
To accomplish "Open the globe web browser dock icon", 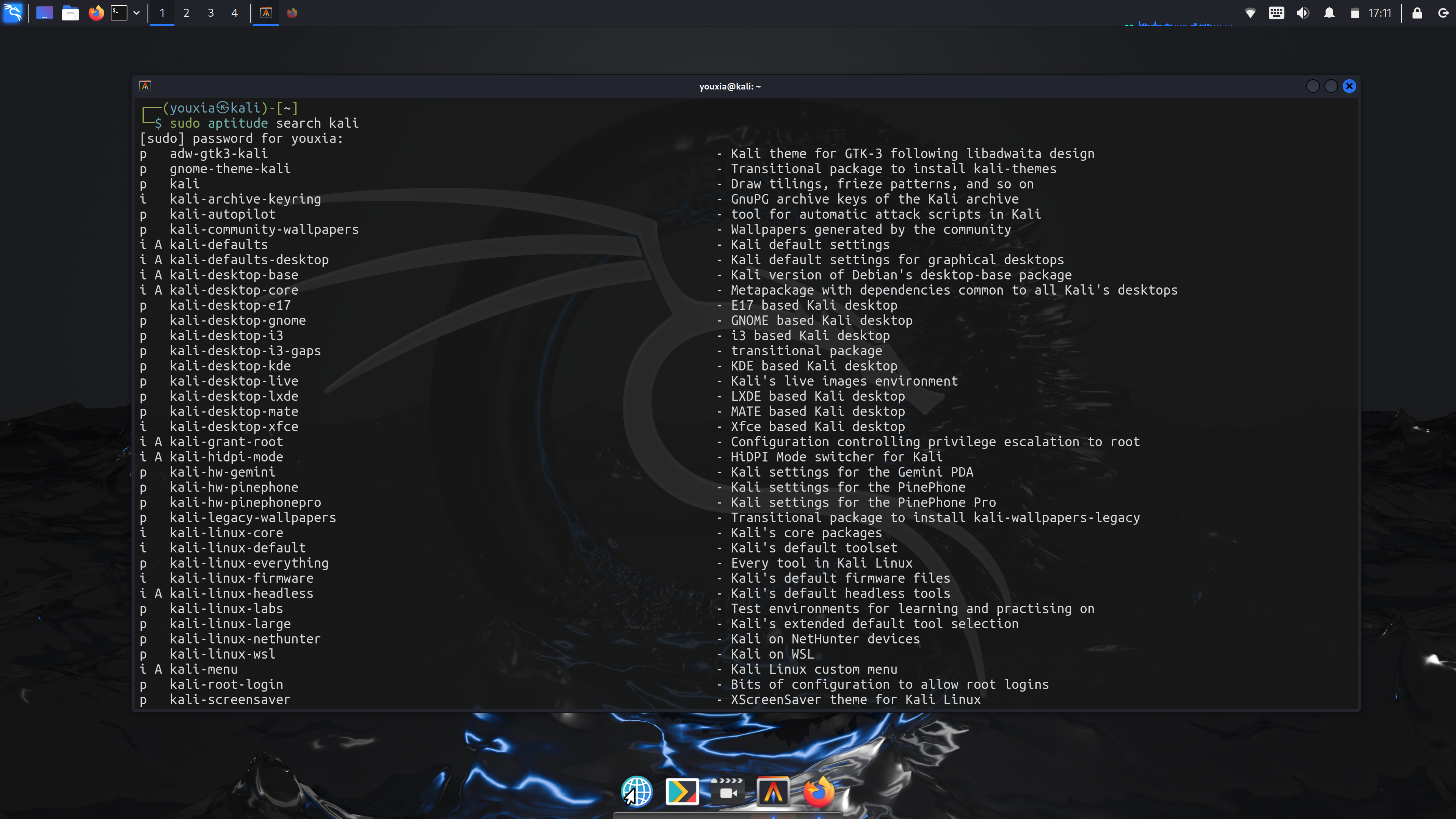I will 637,791.
